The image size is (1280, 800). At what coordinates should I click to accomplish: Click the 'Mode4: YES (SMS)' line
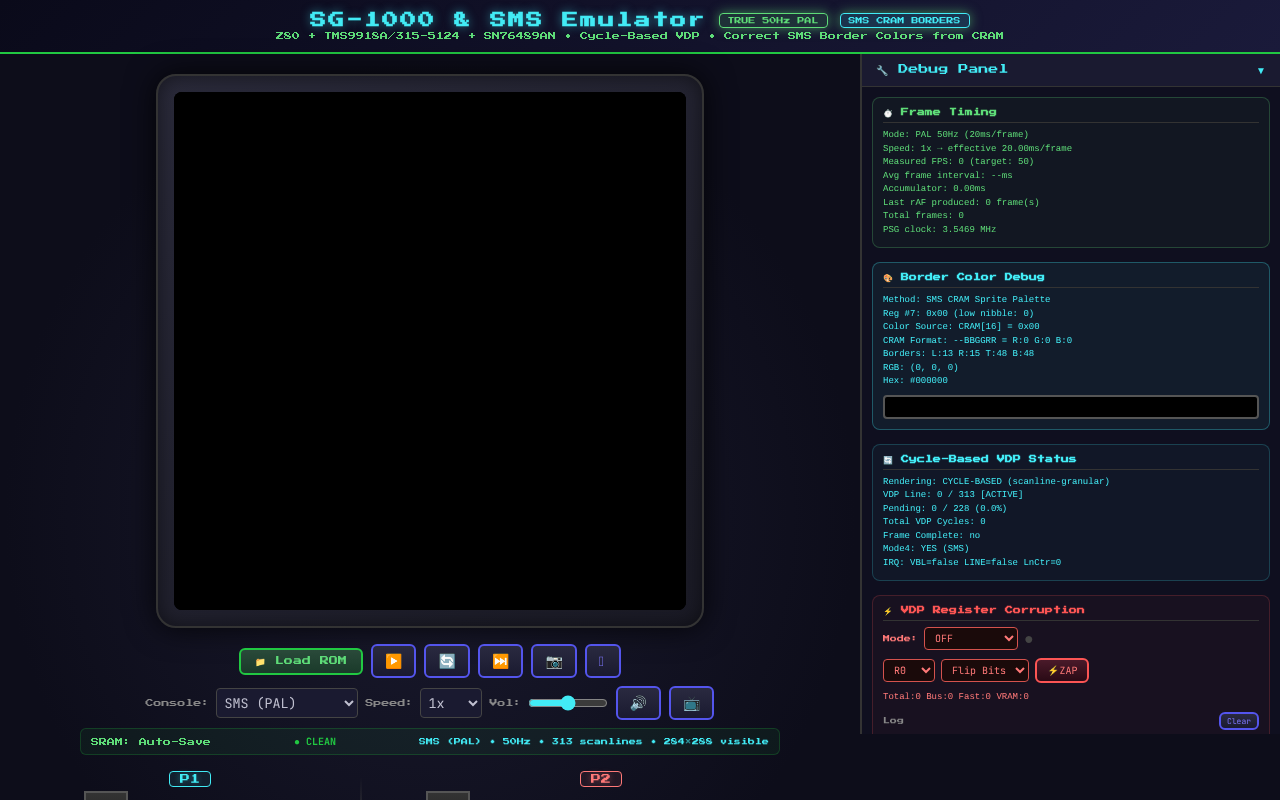[926, 549]
